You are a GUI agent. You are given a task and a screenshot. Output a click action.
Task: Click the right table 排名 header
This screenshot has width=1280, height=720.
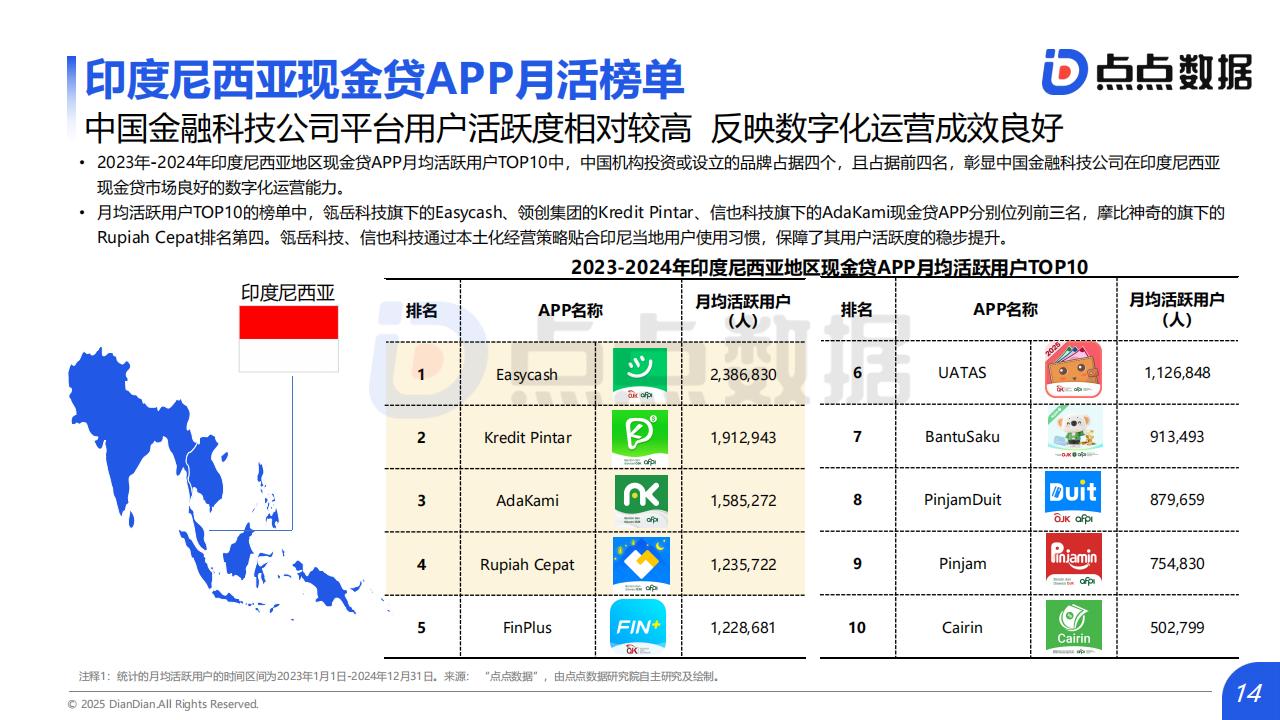pos(857,310)
